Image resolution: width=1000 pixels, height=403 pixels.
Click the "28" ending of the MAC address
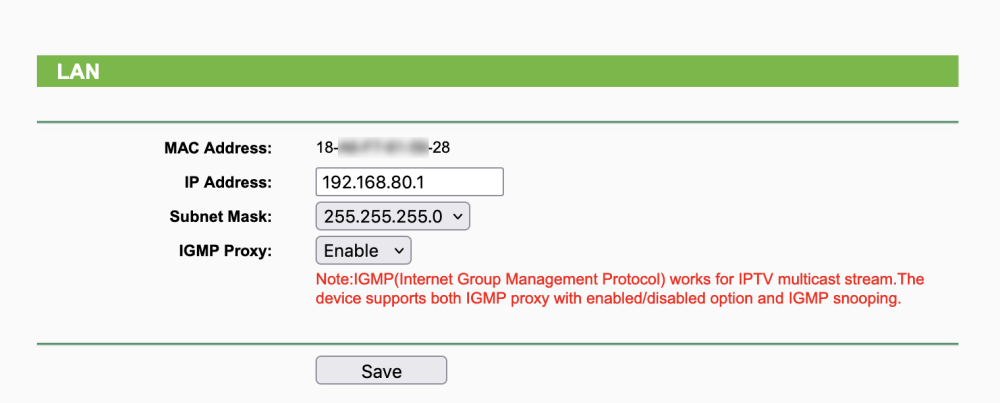(x=441, y=148)
